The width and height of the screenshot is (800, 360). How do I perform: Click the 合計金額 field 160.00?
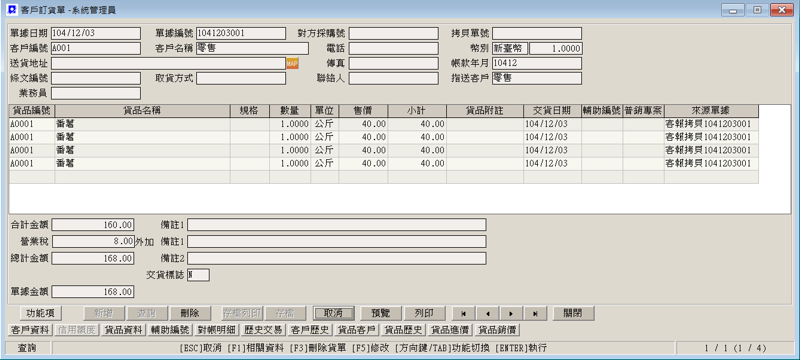coord(93,225)
